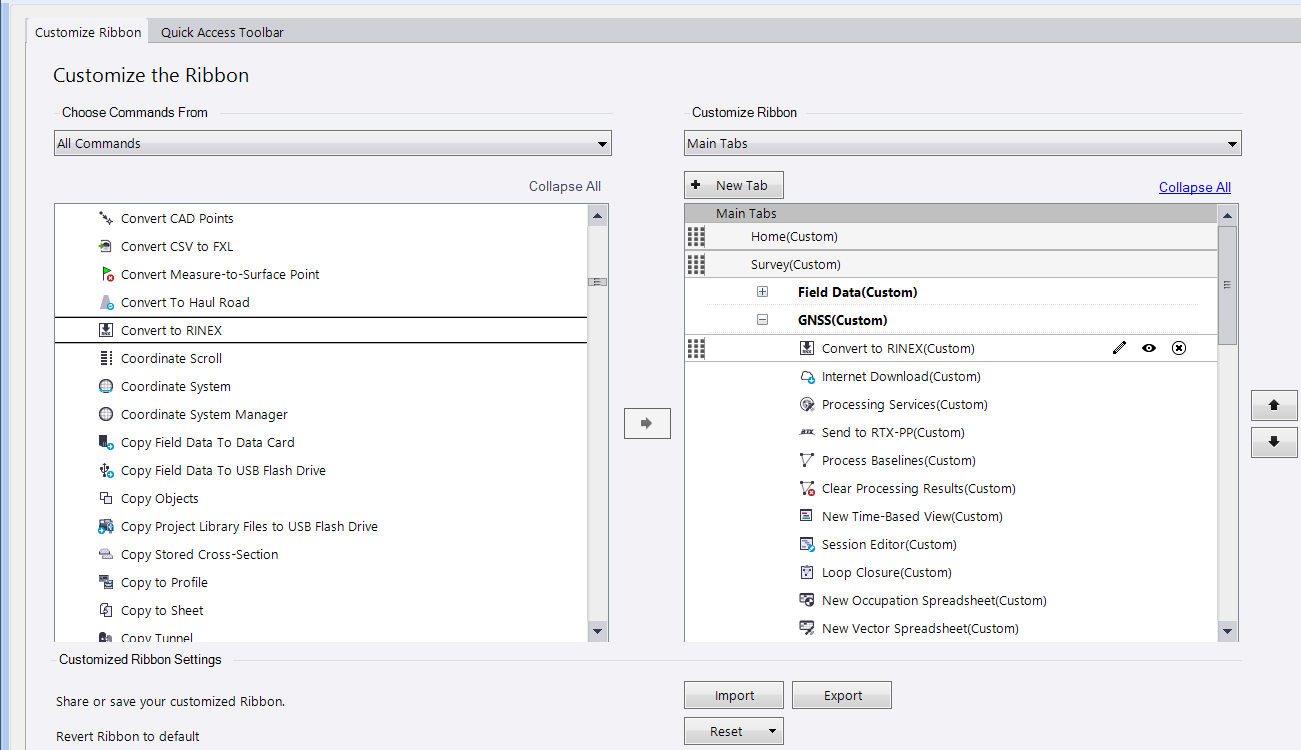
Task: Open the All Commands dropdown
Action: [602, 144]
